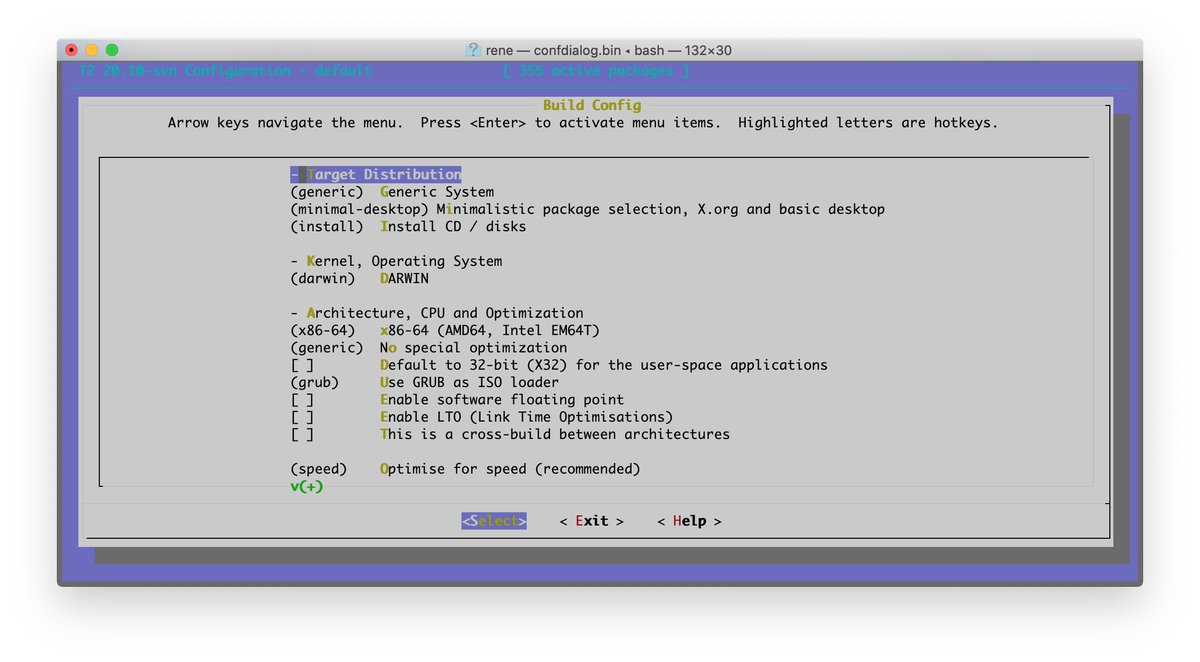Open the Generic System option
Image resolution: width=1200 pixels, height=662 pixels.
(x=392, y=192)
